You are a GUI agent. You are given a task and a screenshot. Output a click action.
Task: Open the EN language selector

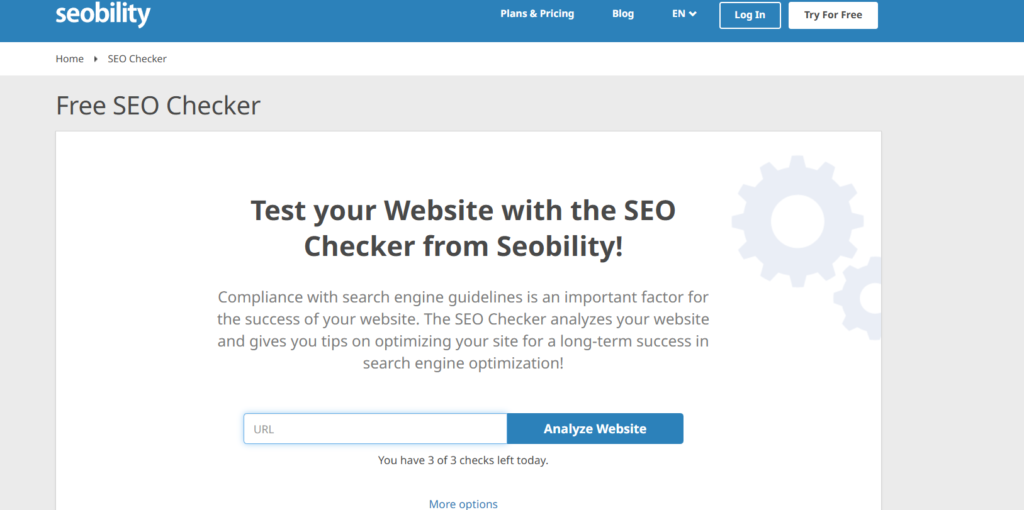(x=684, y=14)
